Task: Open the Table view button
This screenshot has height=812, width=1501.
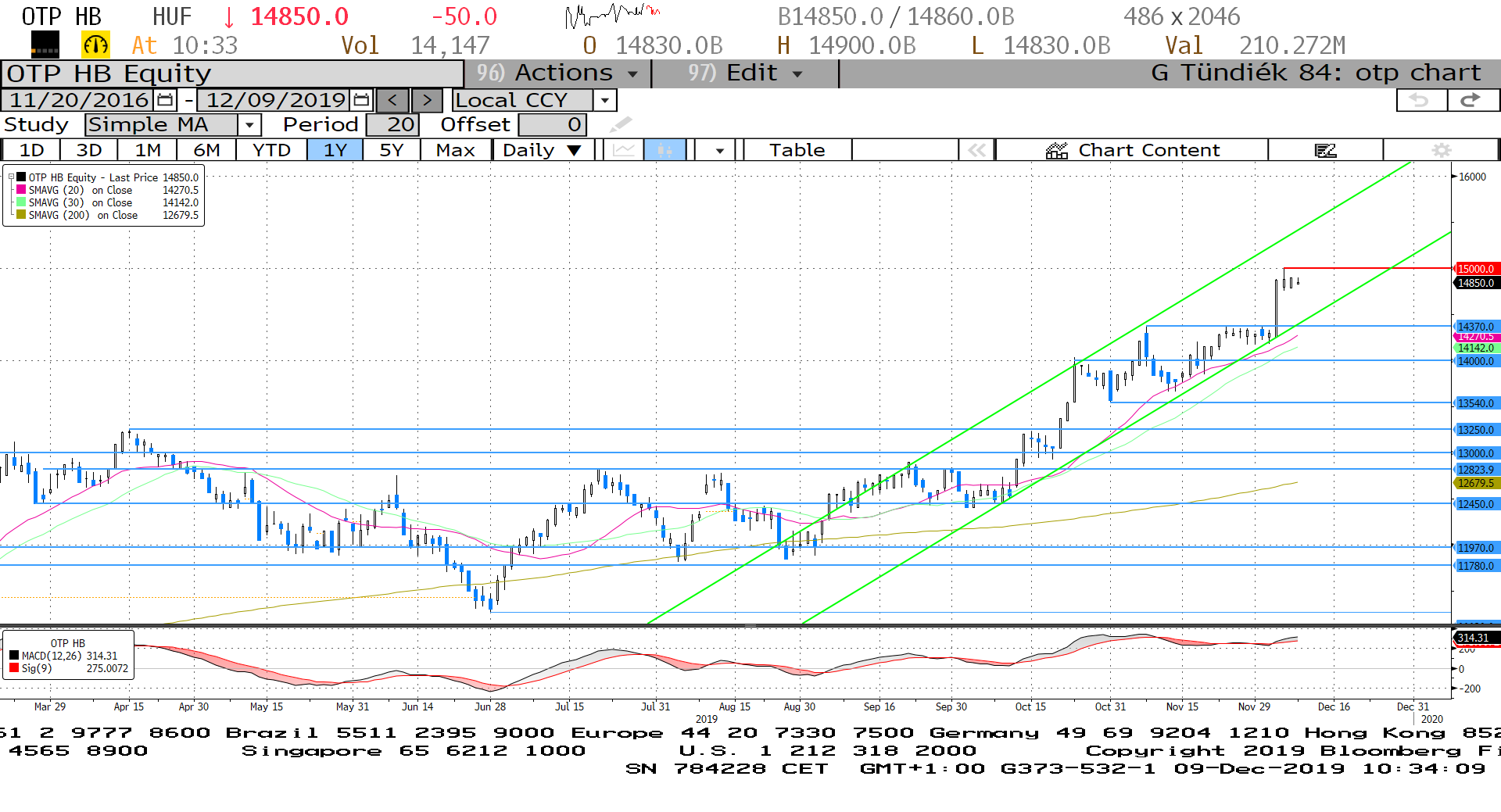Action: point(797,150)
